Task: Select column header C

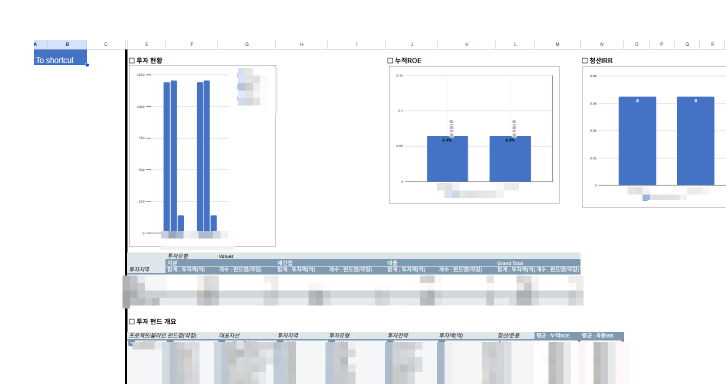Action: tap(106, 44)
